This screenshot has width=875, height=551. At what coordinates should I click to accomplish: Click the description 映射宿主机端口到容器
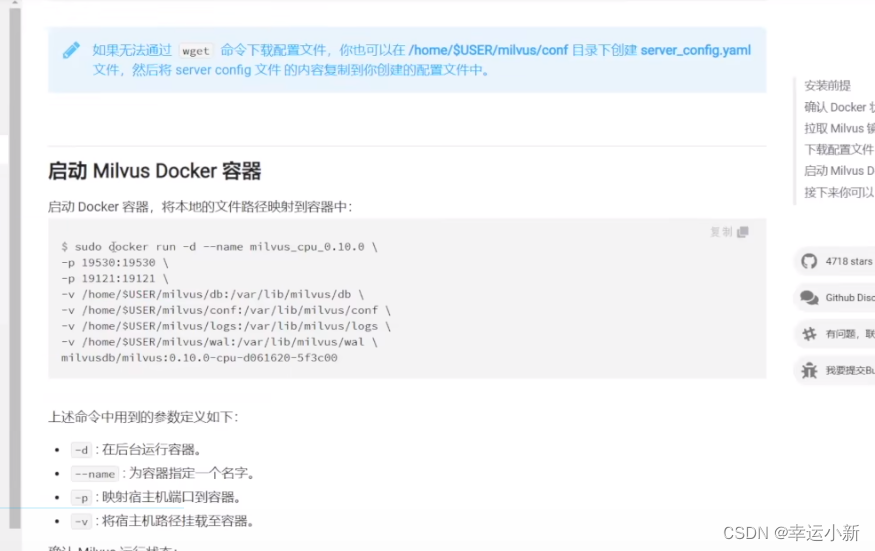click(x=171, y=497)
